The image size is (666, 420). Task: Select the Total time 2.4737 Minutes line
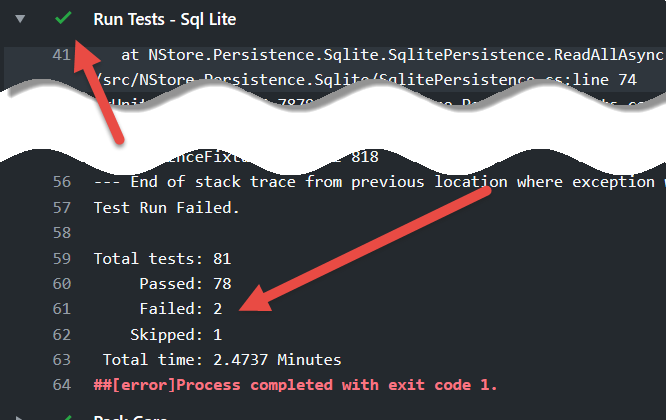coord(222,360)
